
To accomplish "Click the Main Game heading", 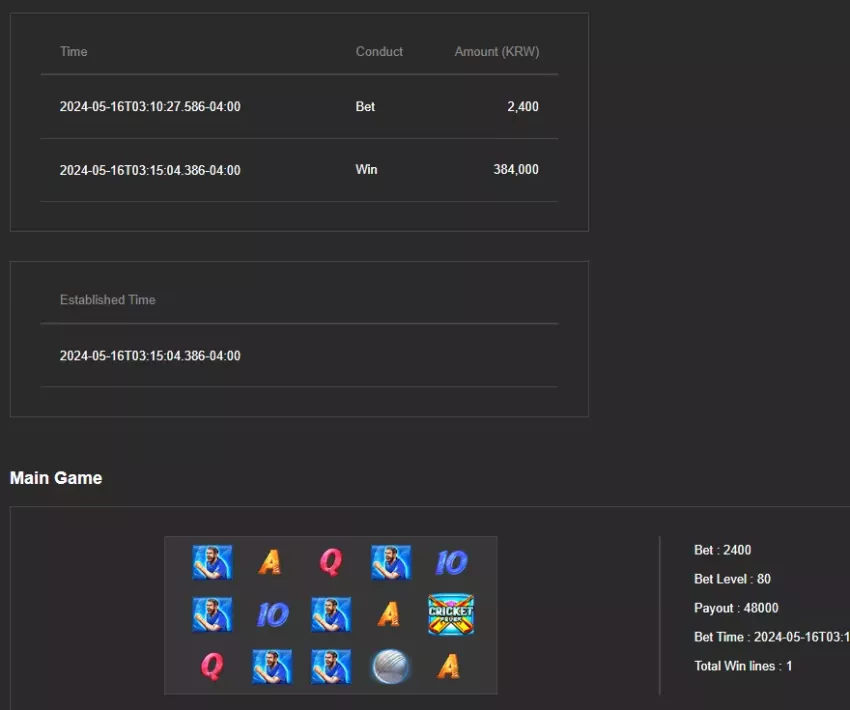I will pyautogui.click(x=56, y=477).
